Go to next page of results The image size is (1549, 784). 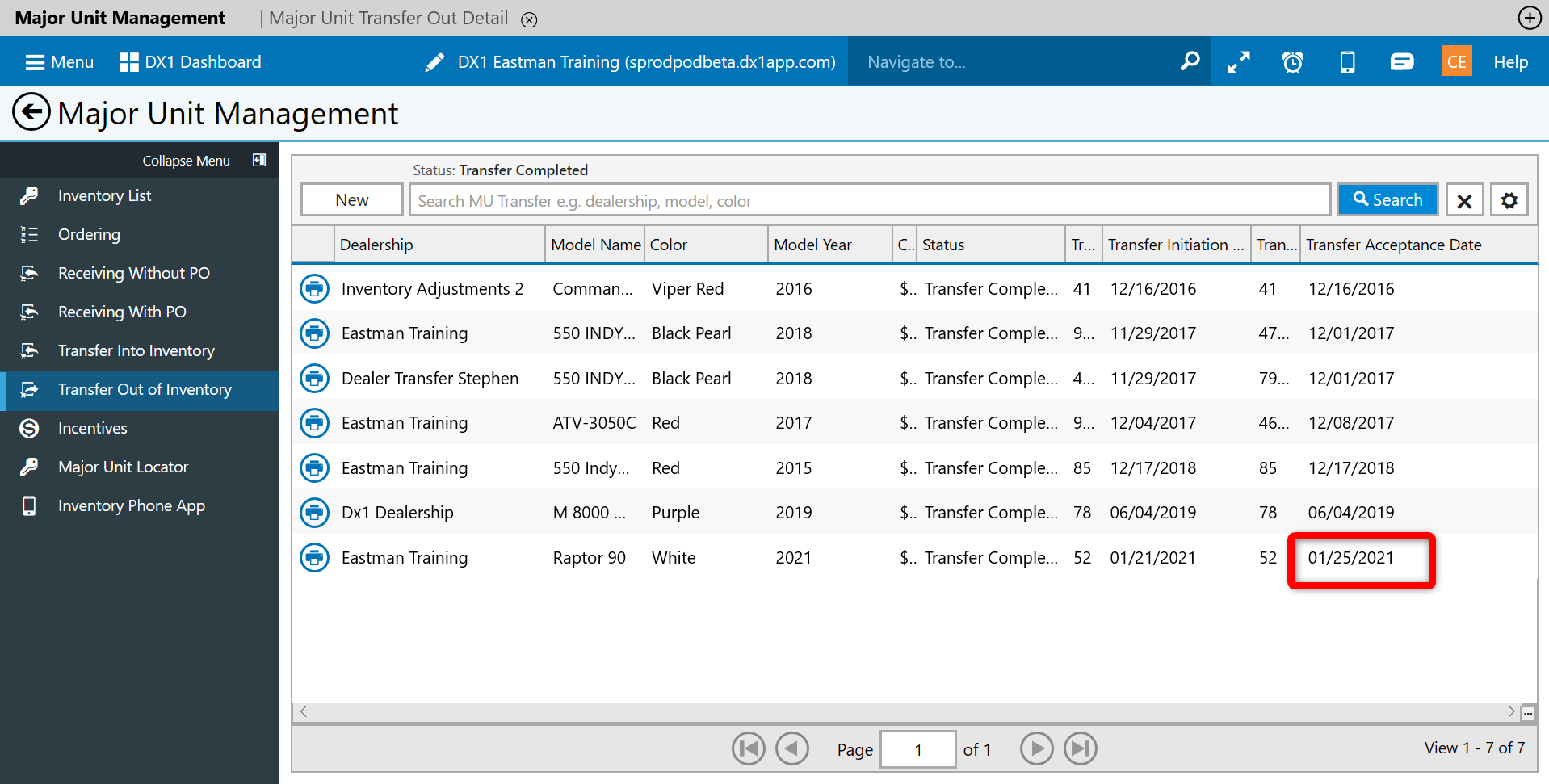click(x=1036, y=748)
